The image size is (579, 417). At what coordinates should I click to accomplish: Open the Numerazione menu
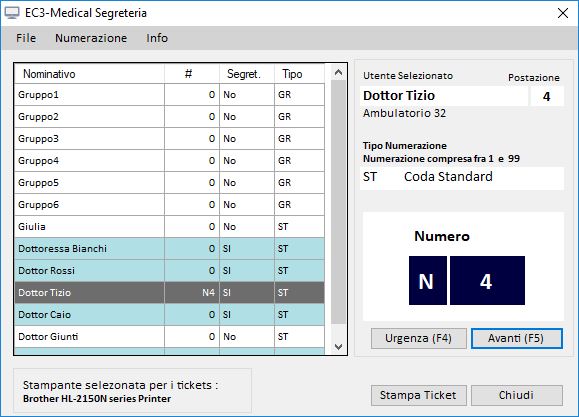point(91,38)
